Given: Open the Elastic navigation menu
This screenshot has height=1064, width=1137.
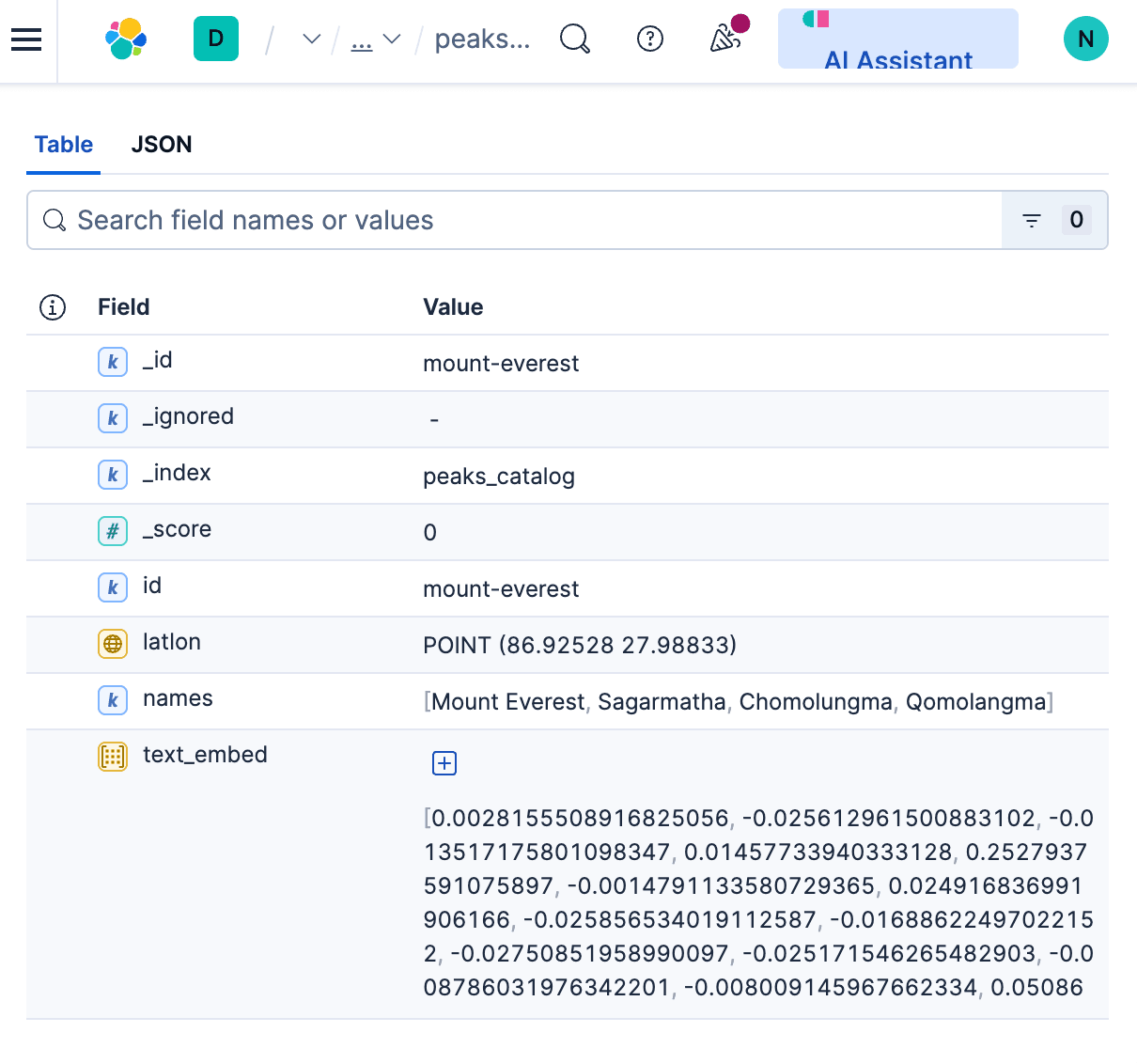Looking at the screenshot, I should [25, 39].
